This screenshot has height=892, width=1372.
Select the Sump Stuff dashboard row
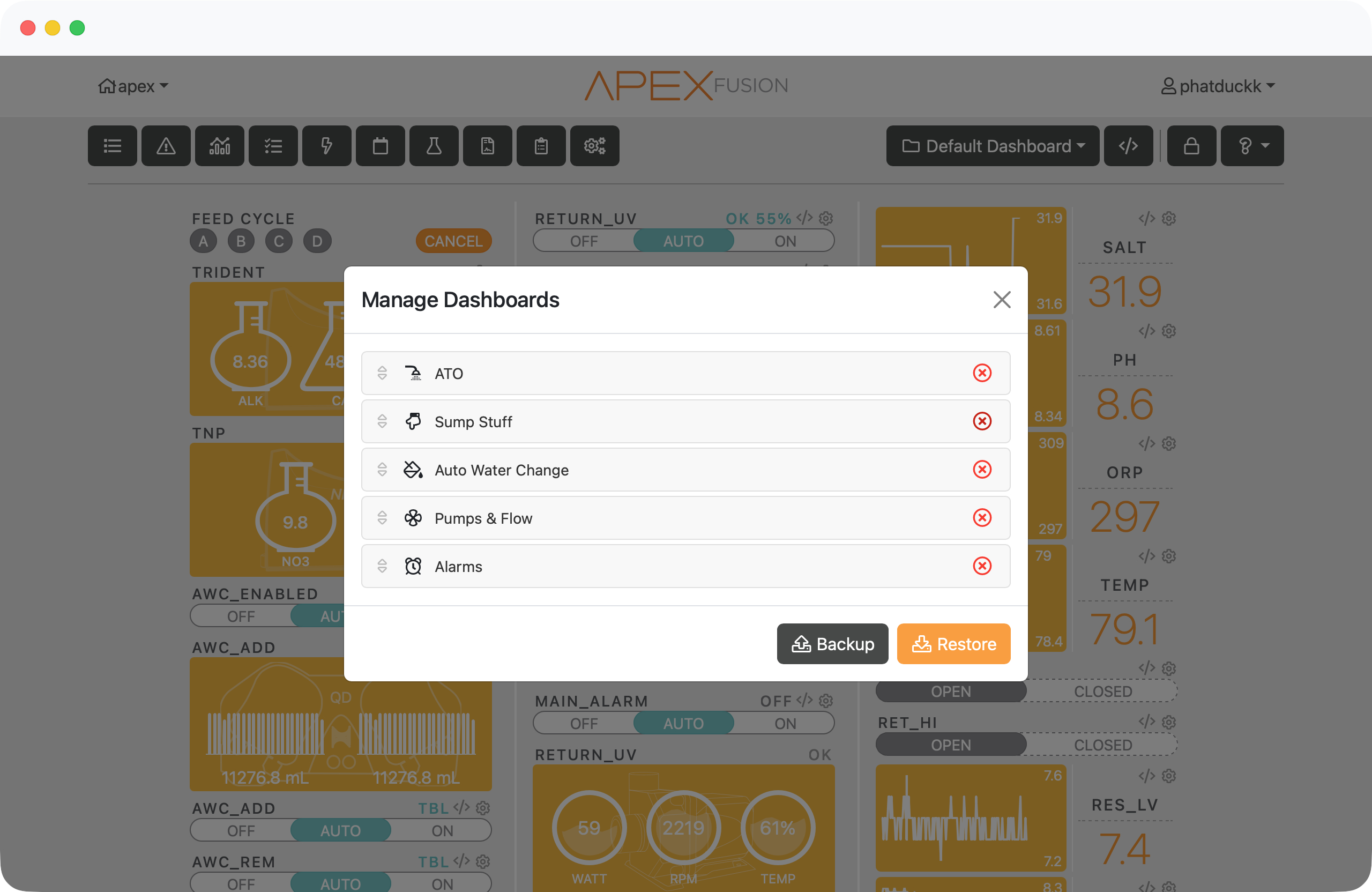coord(685,421)
